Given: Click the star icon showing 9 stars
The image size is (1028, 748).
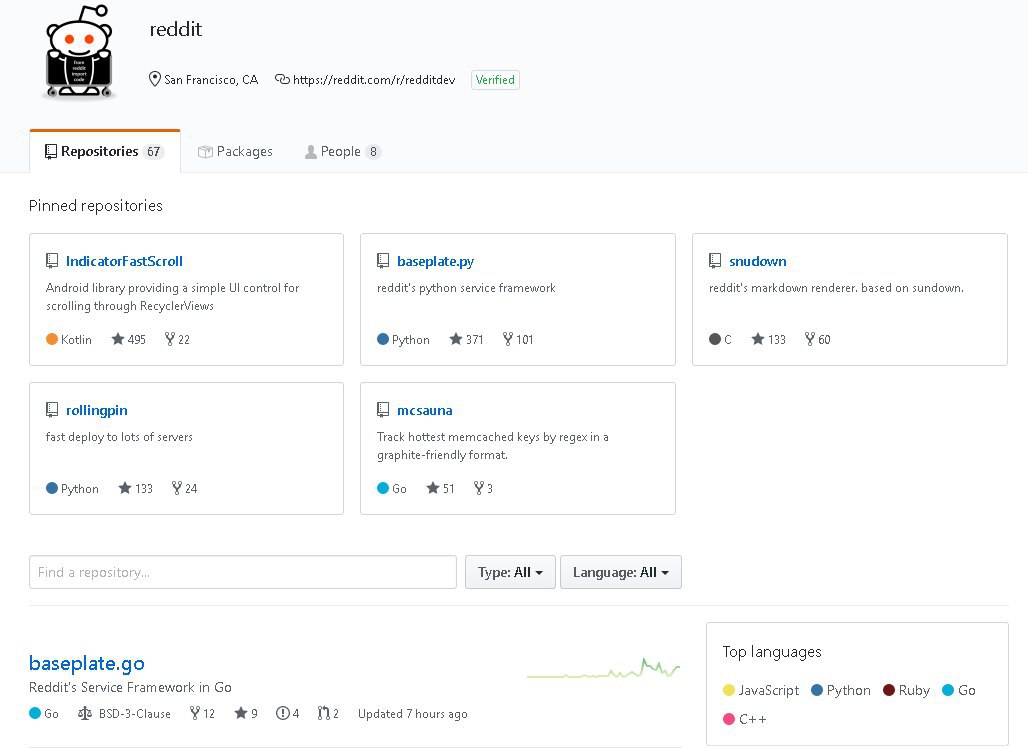Looking at the screenshot, I should pos(241,713).
